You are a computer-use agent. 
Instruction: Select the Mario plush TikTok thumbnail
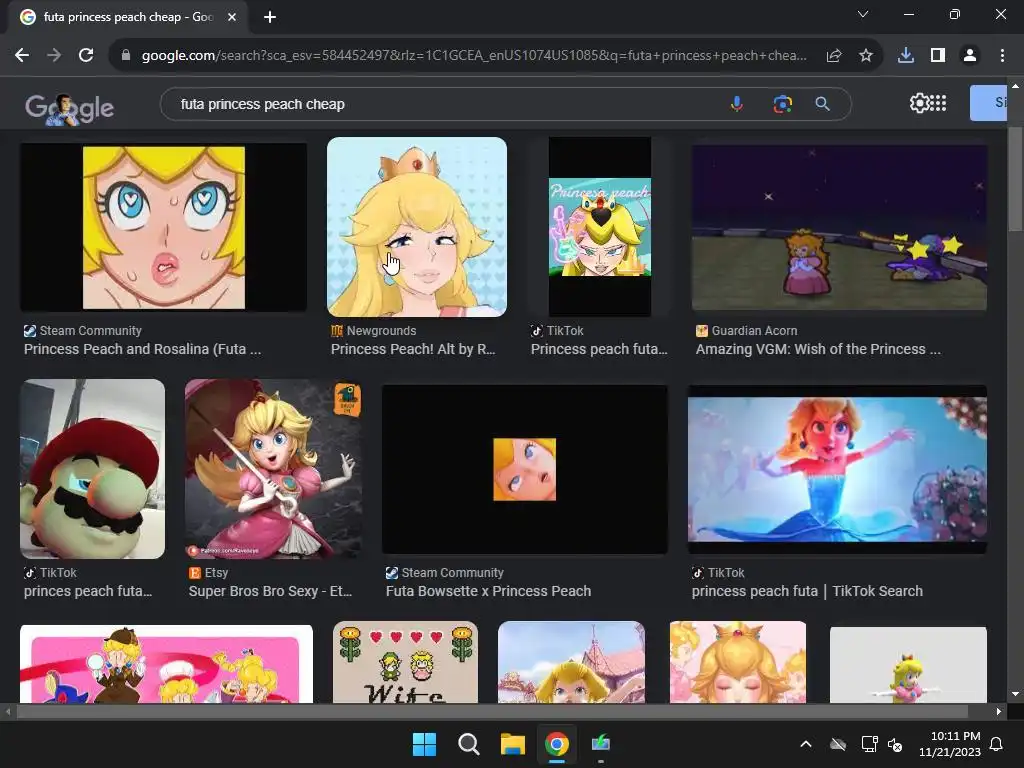coord(92,469)
